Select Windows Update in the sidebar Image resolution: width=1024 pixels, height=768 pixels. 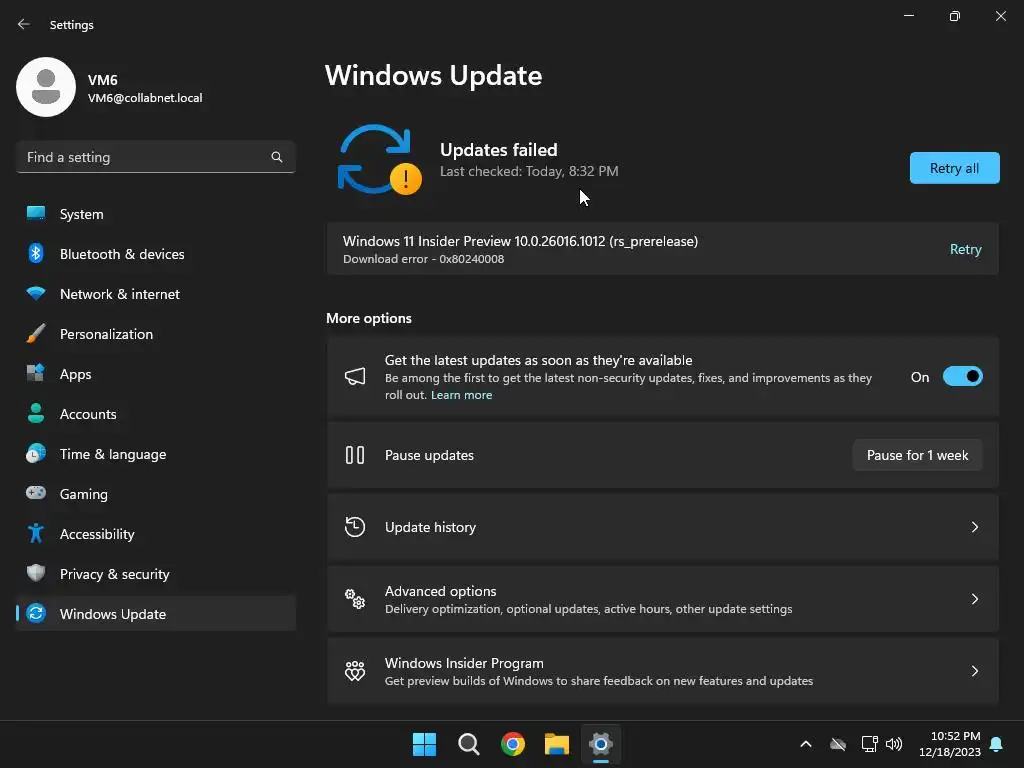click(155, 613)
